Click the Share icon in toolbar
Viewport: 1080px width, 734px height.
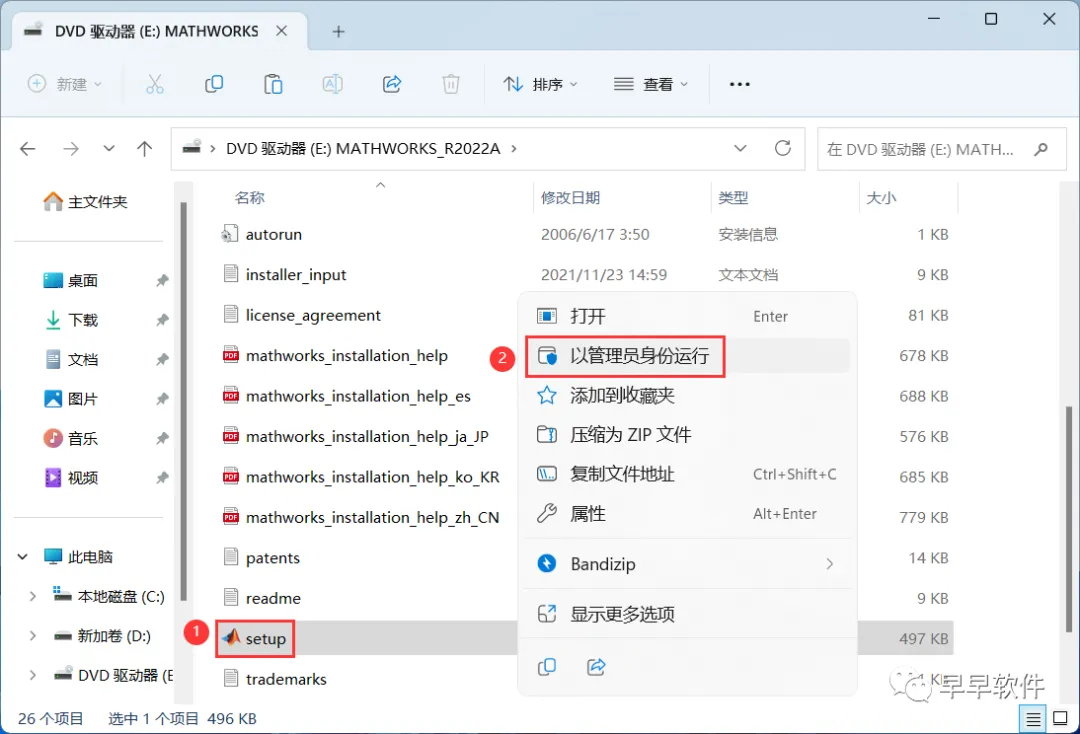coord(391,84)
